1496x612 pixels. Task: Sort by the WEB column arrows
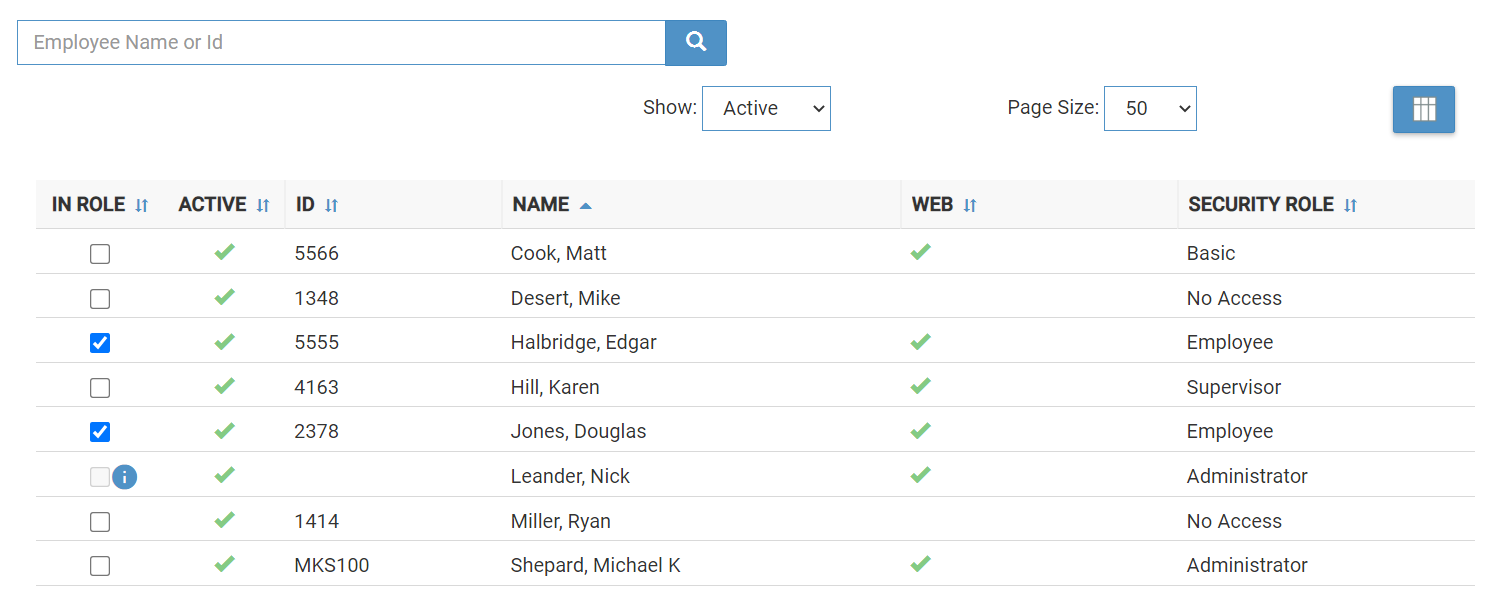[x=969, y=205]
